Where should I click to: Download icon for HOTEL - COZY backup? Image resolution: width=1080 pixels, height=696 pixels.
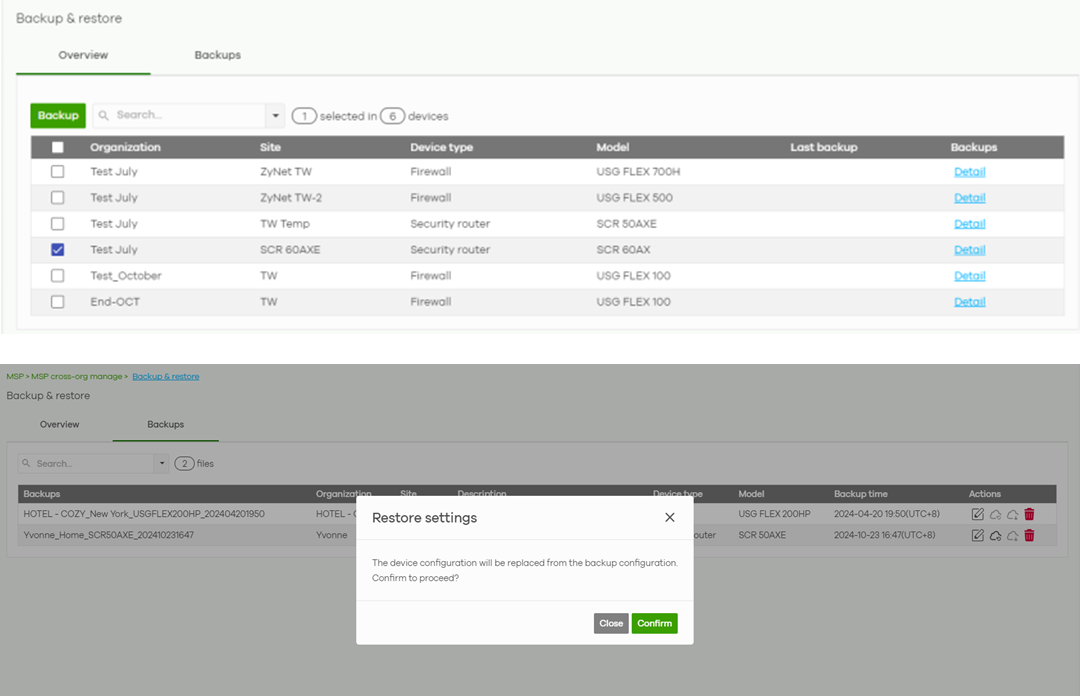pyautogui.click(x=1012, y=514)
